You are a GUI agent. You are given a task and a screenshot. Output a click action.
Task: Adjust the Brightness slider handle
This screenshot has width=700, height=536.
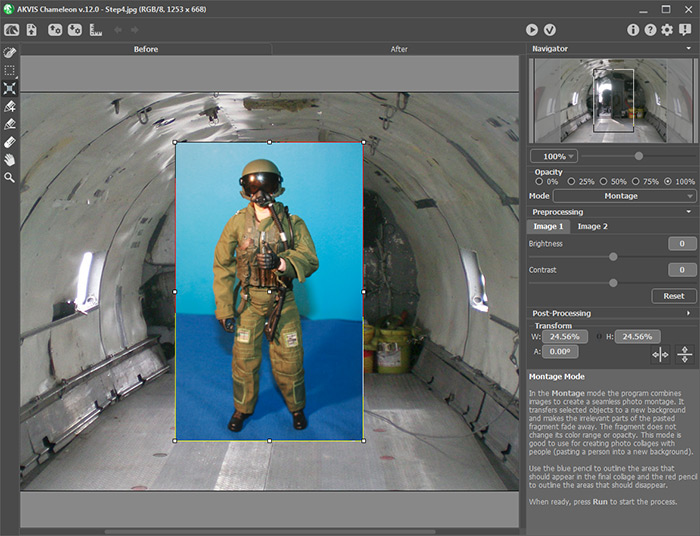point(613,257)
